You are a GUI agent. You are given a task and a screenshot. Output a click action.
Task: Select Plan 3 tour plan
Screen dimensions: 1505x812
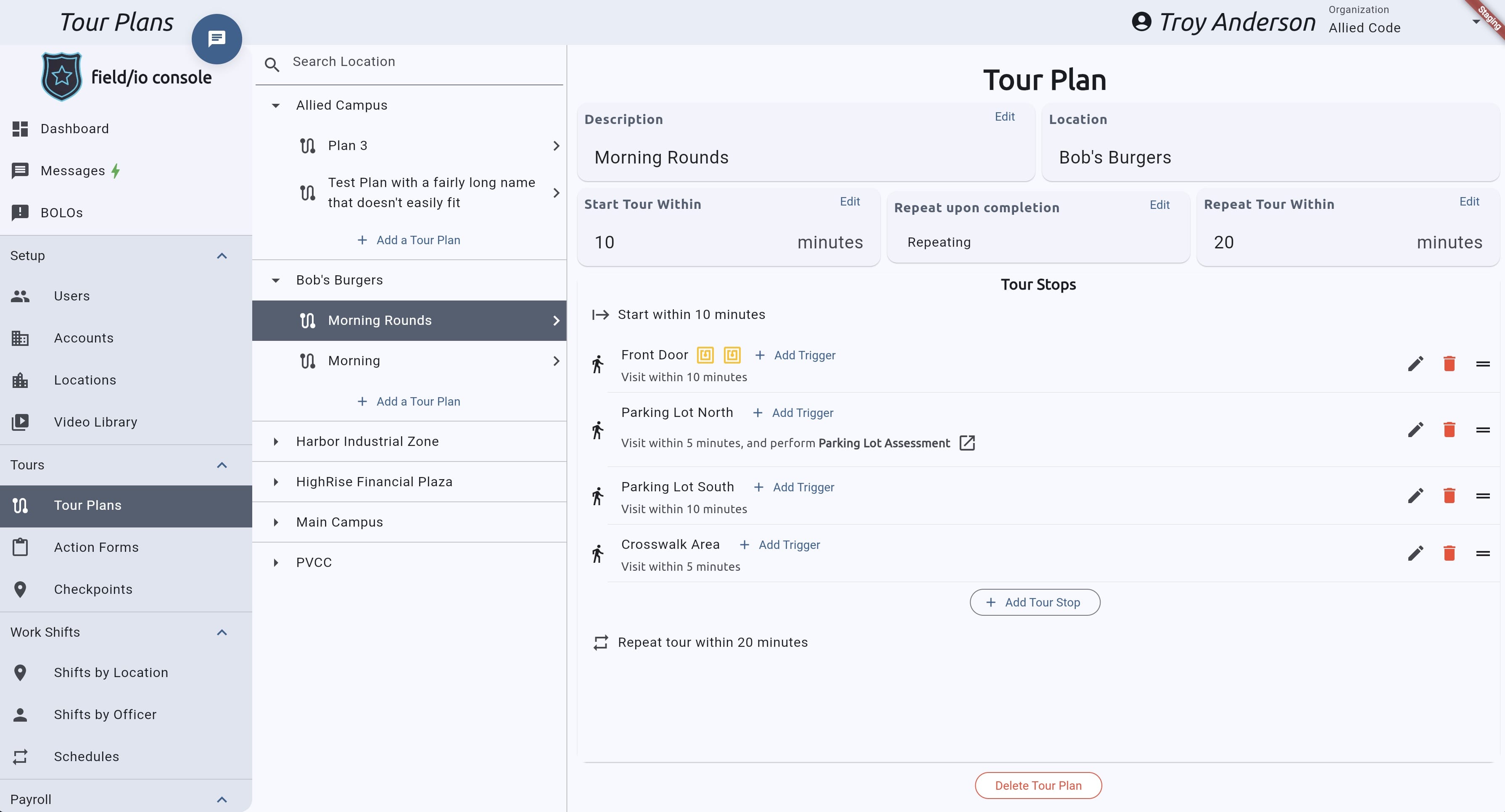(409, 146)
